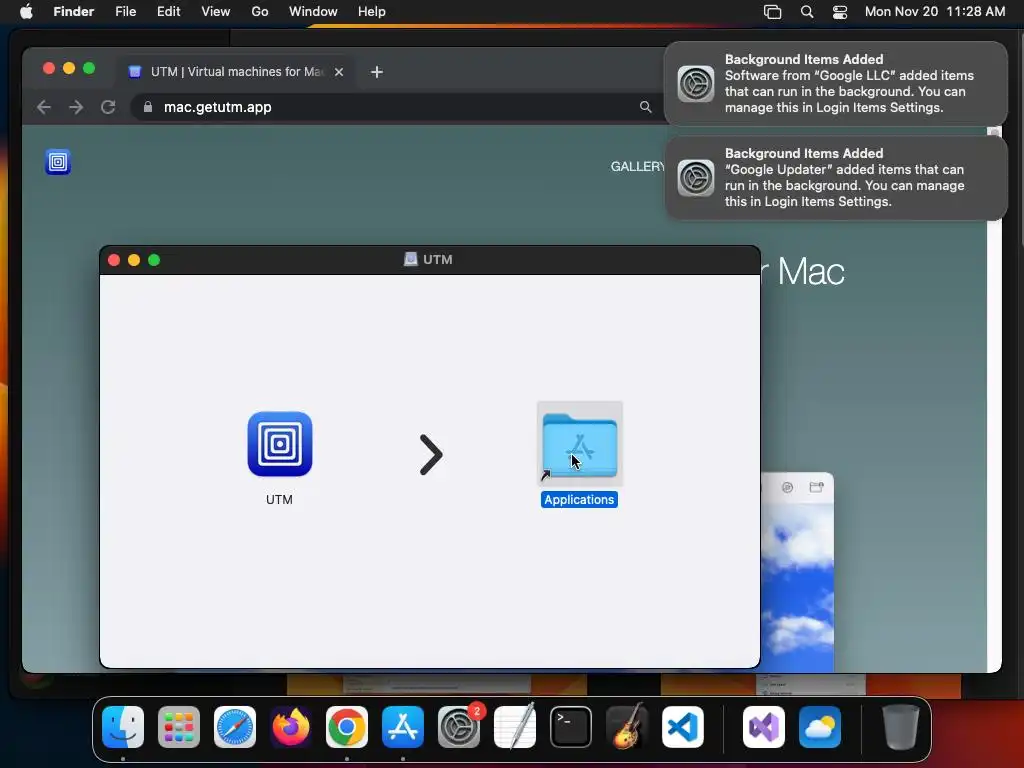Open Visual Studio Code from the Dock

(683, 727)
